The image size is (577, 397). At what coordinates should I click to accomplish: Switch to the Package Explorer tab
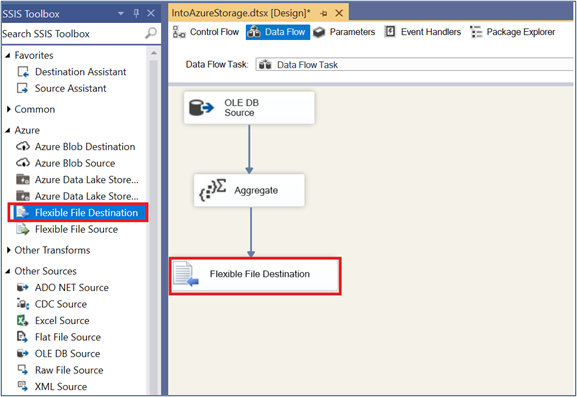pos(513,32)
